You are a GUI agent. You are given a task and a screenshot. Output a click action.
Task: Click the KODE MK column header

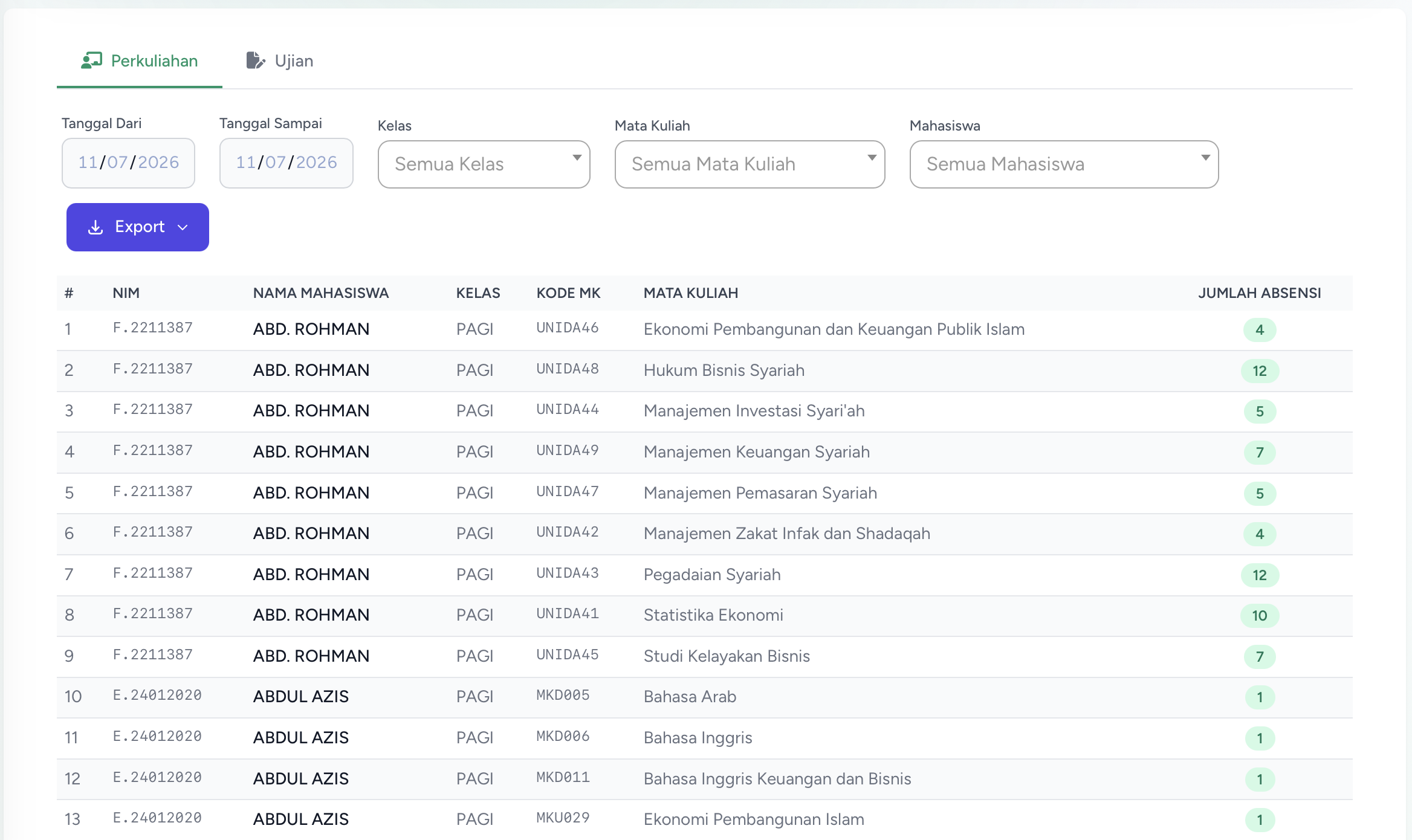point(569,293)
